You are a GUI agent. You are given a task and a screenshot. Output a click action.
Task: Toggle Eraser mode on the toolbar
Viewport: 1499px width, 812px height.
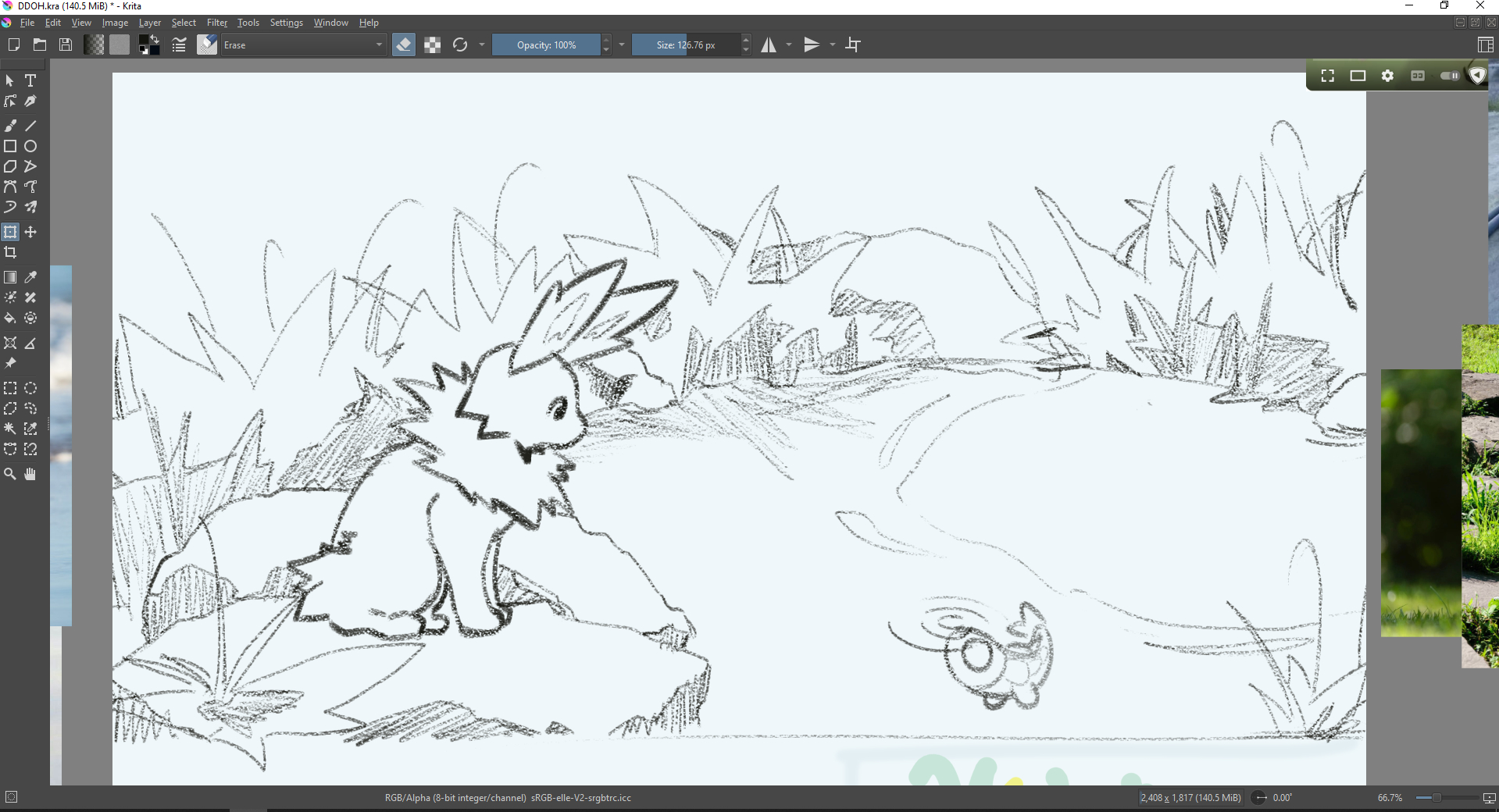[x=404, y=45]
